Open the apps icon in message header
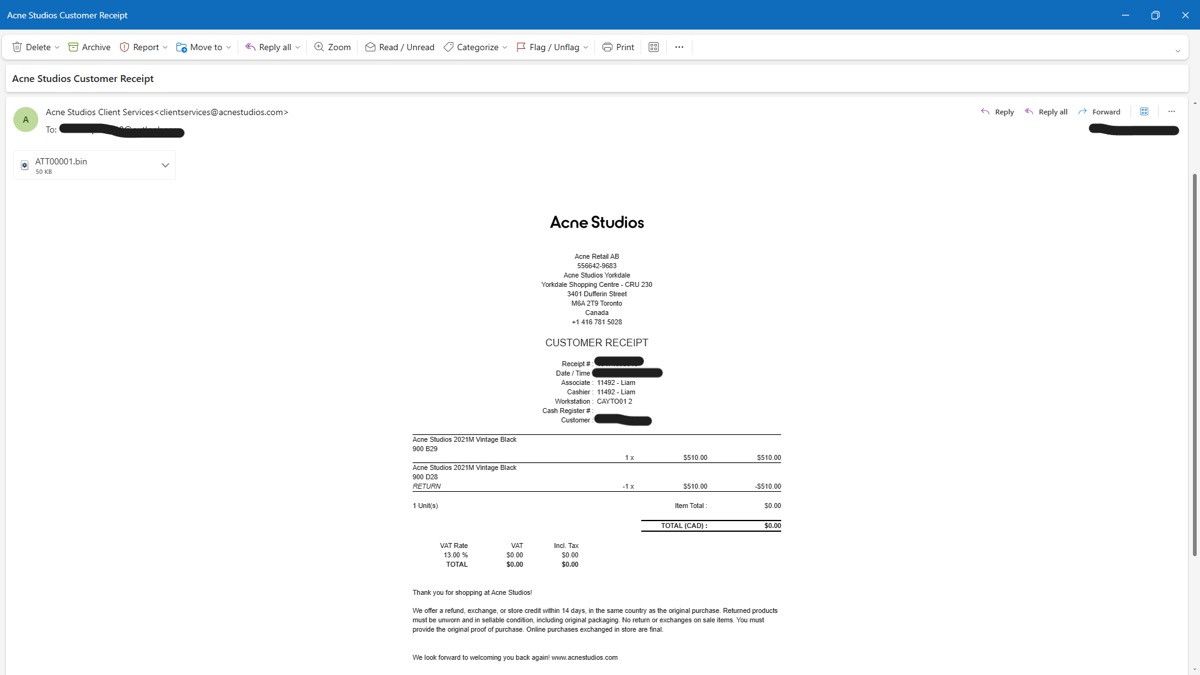The width and height of the screenshot is (1200, 675). tap(1145, 112)
